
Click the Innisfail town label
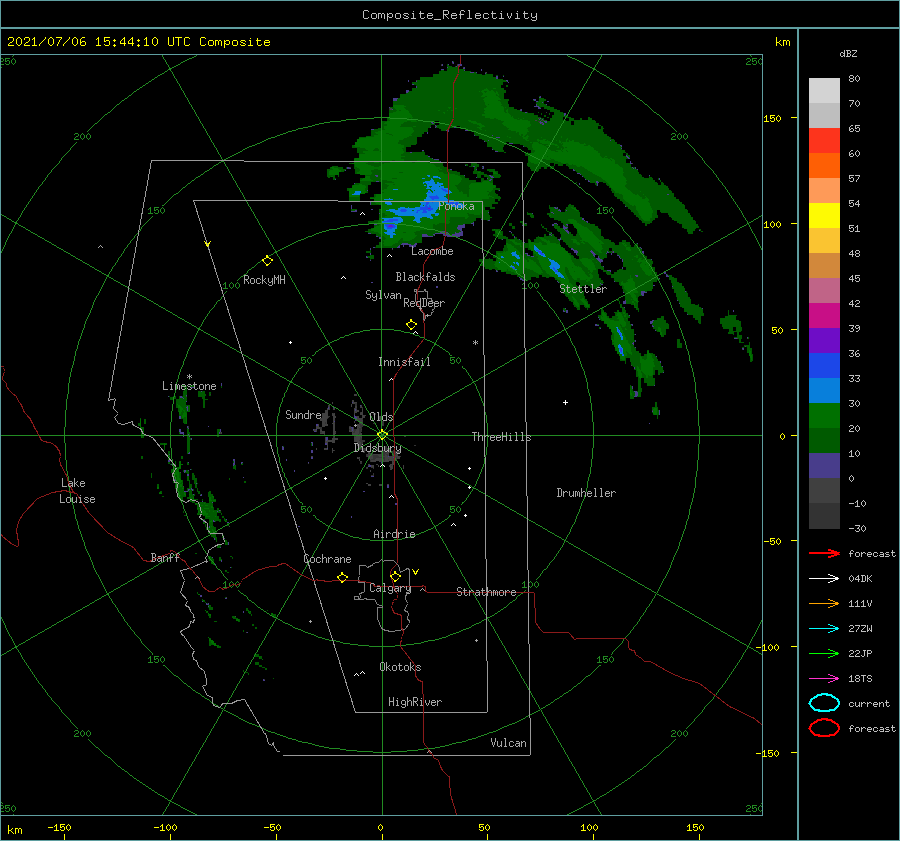point(404,362)
